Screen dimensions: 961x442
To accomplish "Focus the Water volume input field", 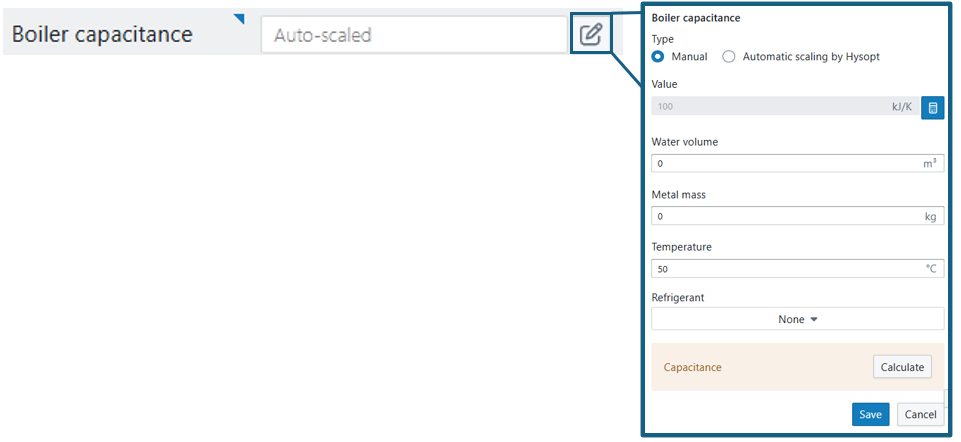I will pos(780,163).
